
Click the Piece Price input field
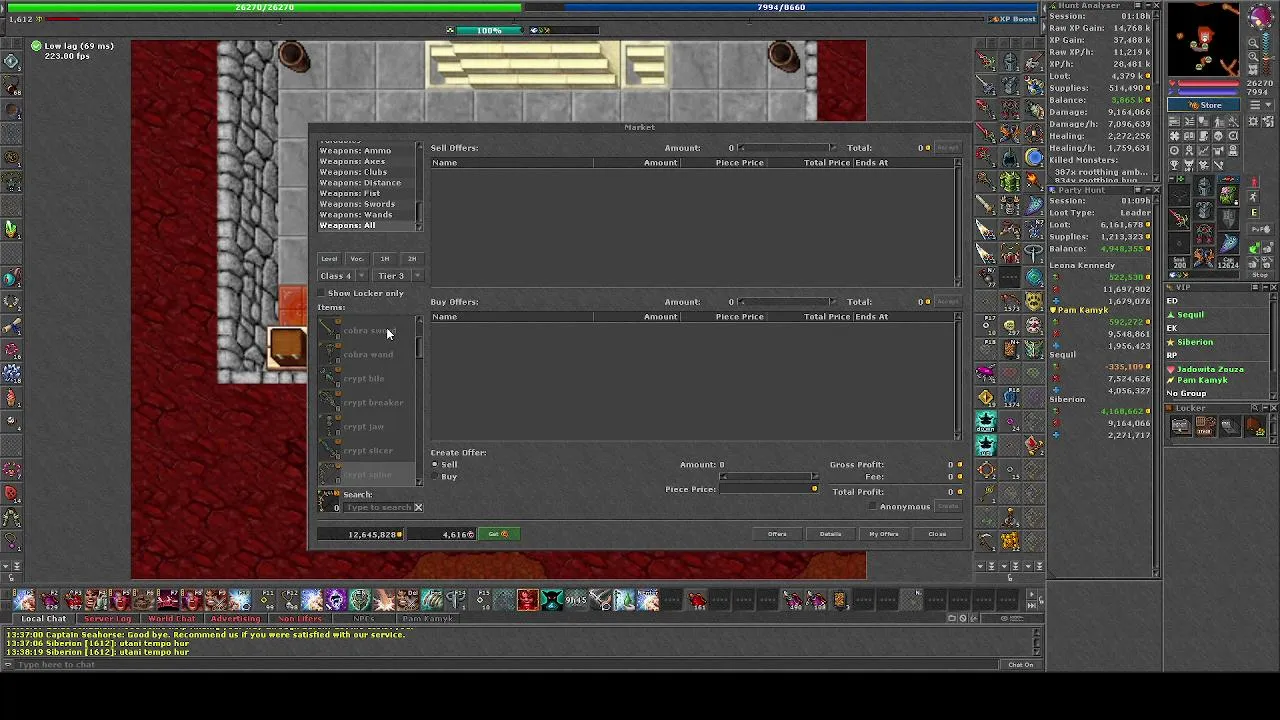769,490
